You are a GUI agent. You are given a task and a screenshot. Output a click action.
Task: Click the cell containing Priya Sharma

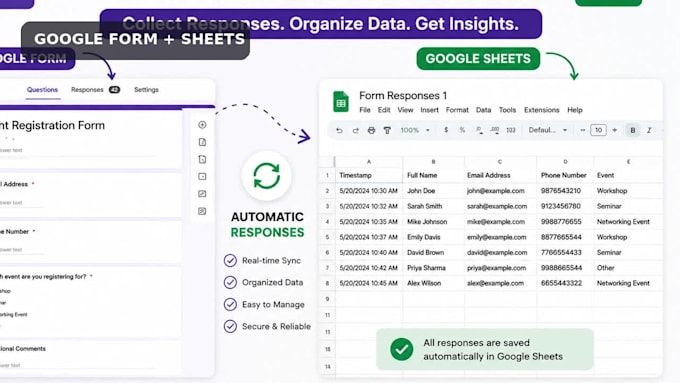tap(433, 268)
